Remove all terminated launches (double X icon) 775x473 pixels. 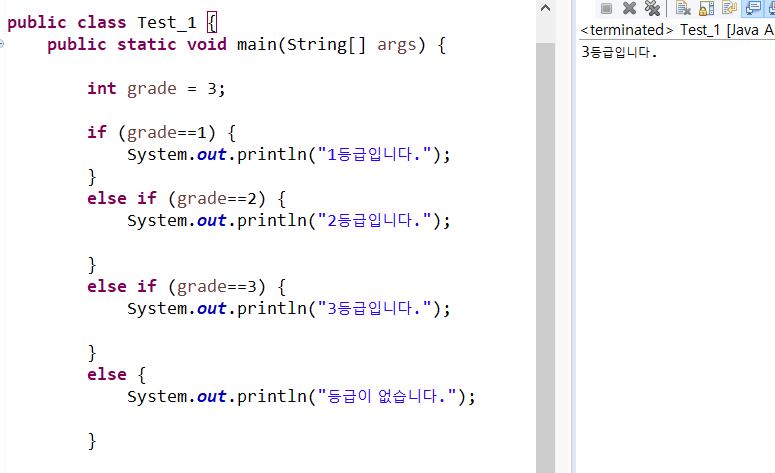pos(652,8)
